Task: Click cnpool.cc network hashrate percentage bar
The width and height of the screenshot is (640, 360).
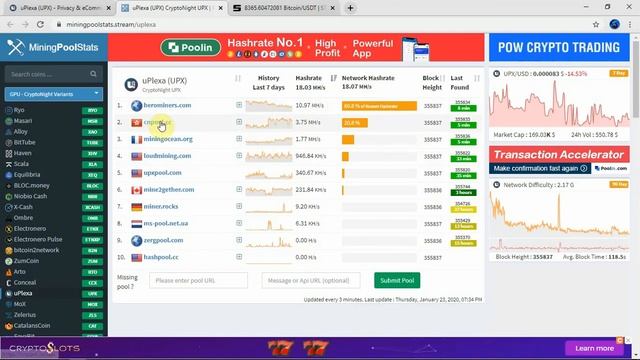Action: tap(355, 123)
